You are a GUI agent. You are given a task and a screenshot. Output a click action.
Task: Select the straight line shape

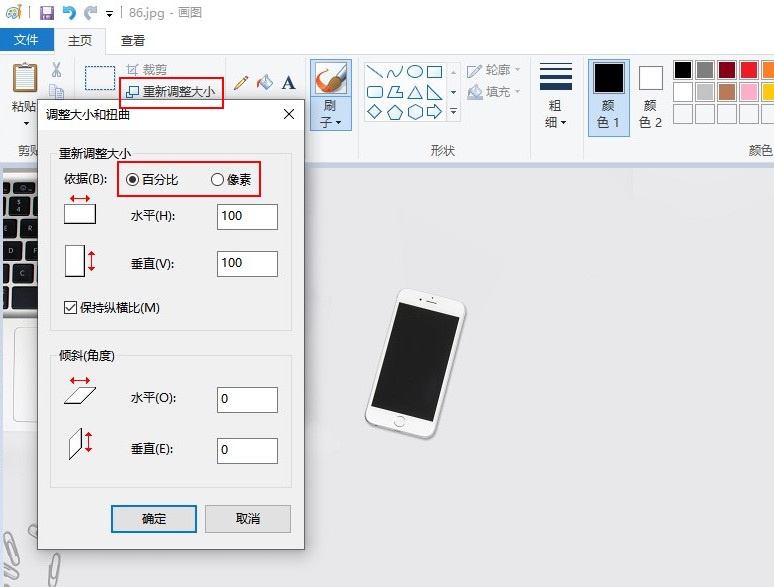pyautogui.click(x=375, y=72)
